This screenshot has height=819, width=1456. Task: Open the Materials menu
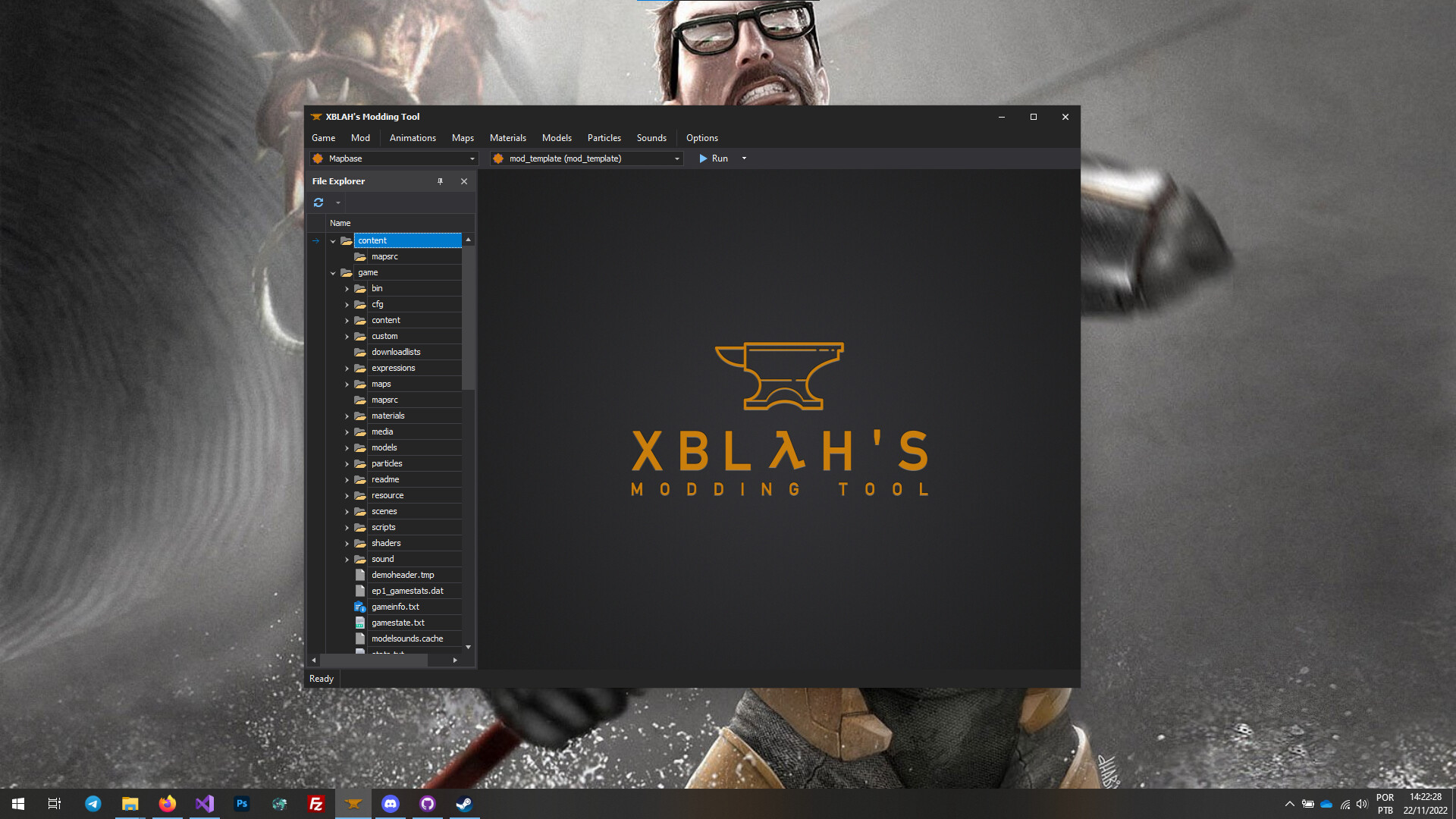point(507,137)
